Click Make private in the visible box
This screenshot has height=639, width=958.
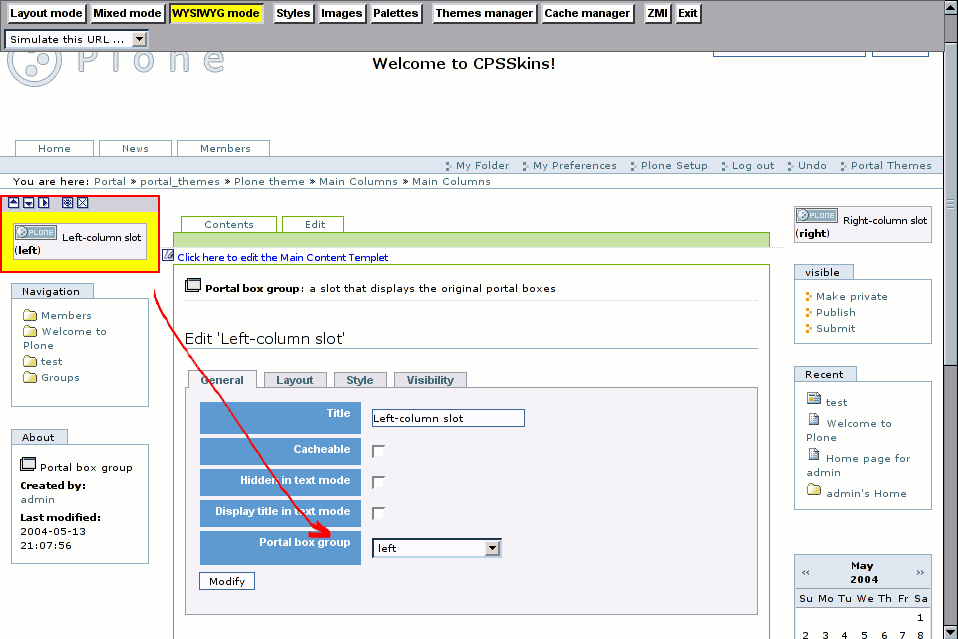pos(852,296)
